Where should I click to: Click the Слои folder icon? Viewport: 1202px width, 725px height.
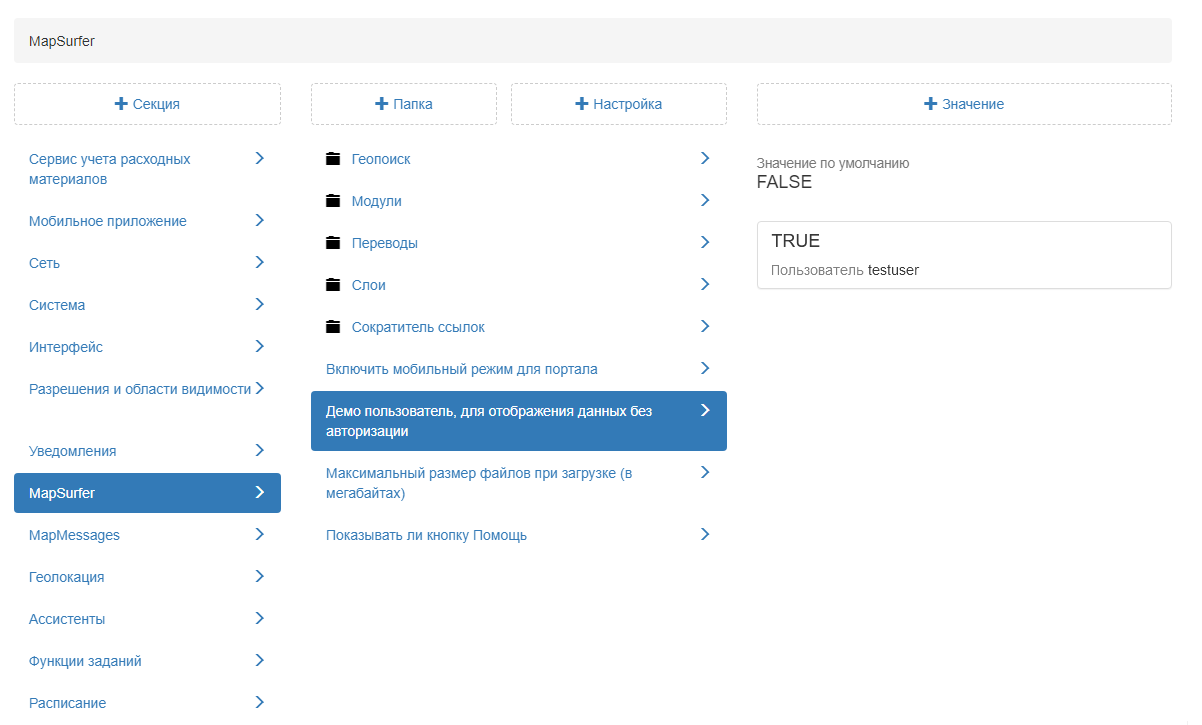coord(333,285)
